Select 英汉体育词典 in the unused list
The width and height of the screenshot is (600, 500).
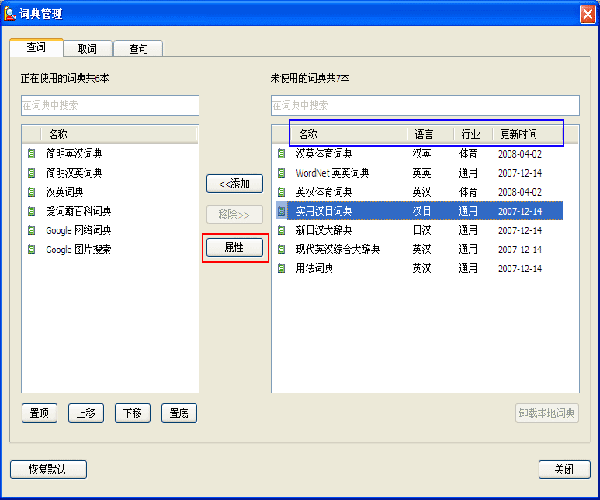(324, 192)
